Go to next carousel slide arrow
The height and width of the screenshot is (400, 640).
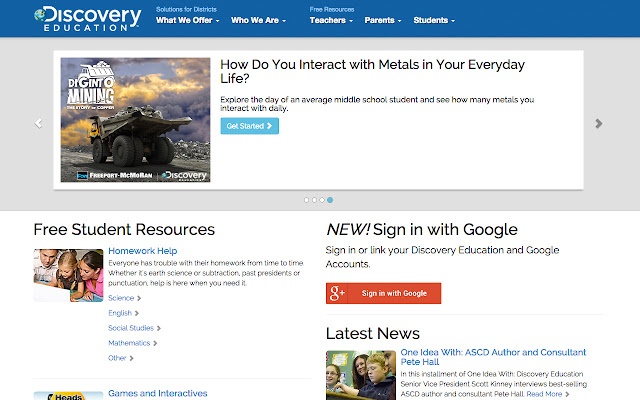tap(598, 123)
